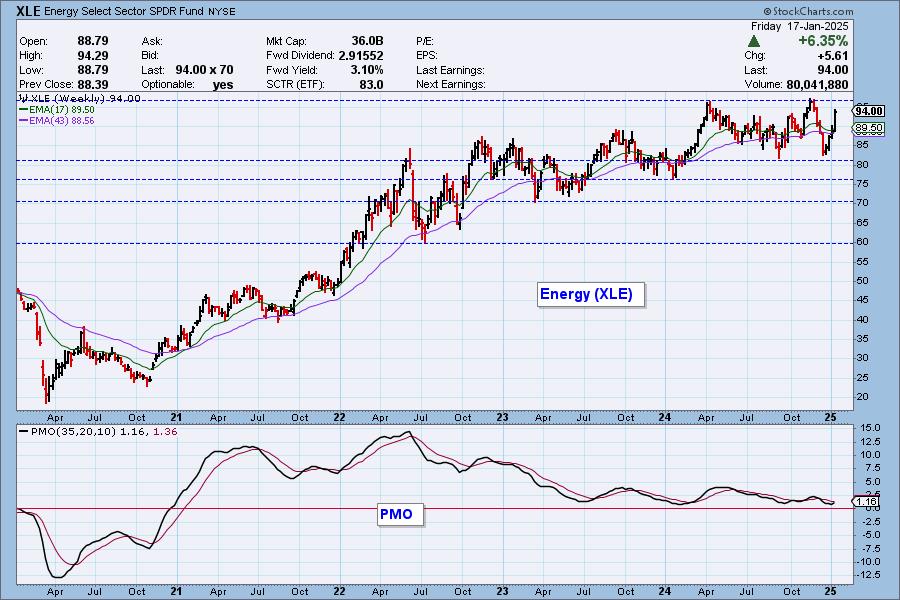The width and height of the screenshot is (900, 600).
Task: Select the Fwd Yield 3.10% value
Action: (367, 70)
